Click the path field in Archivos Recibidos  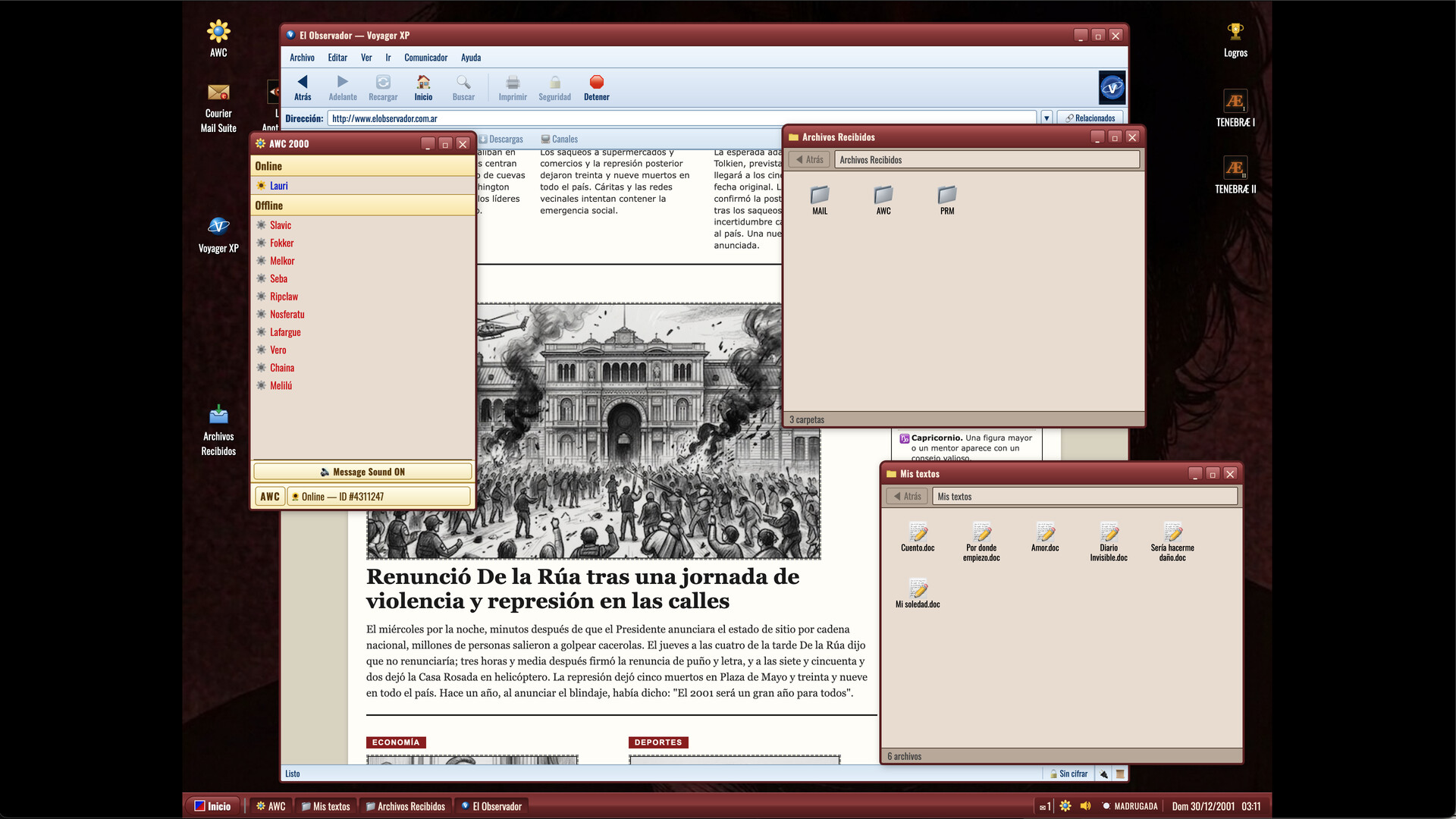point(987,160)
